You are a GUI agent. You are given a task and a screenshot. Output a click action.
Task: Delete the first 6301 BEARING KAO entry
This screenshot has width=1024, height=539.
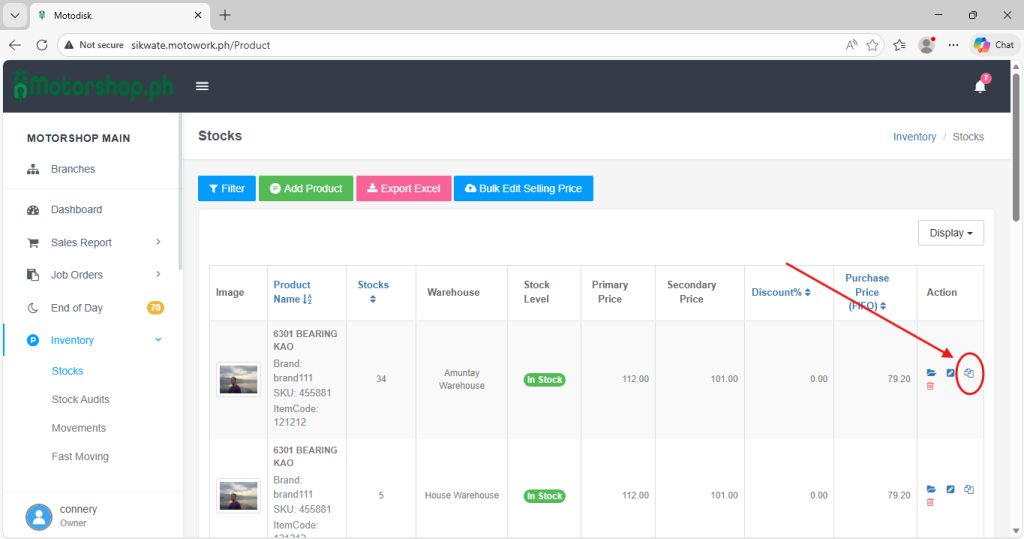(930, 386)
